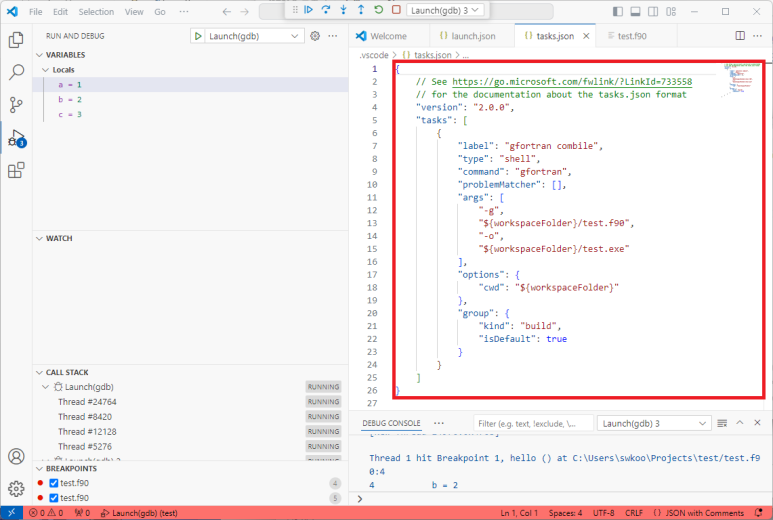Open debug console session selector
Image resolution: width=773 pixels, height=520 pixels.
pyautogui.click(x=654, y=423)
